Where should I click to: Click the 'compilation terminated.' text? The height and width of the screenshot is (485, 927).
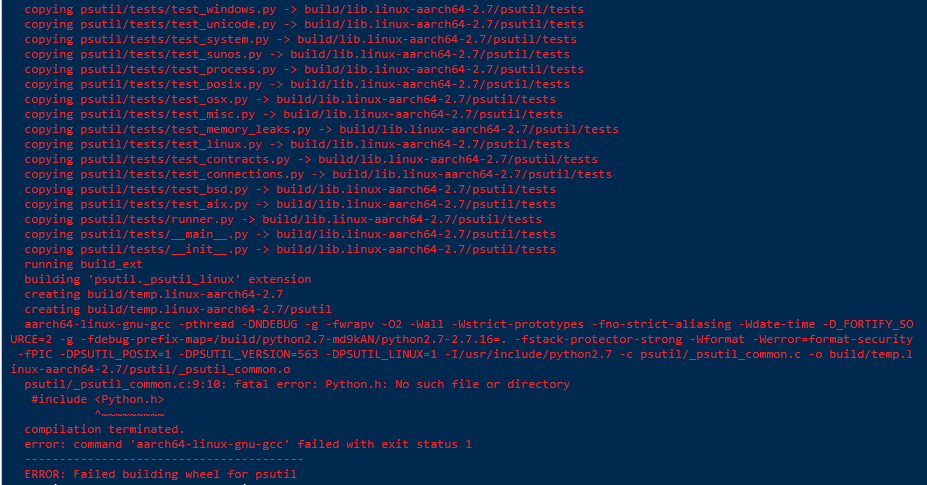coord(104,429)
